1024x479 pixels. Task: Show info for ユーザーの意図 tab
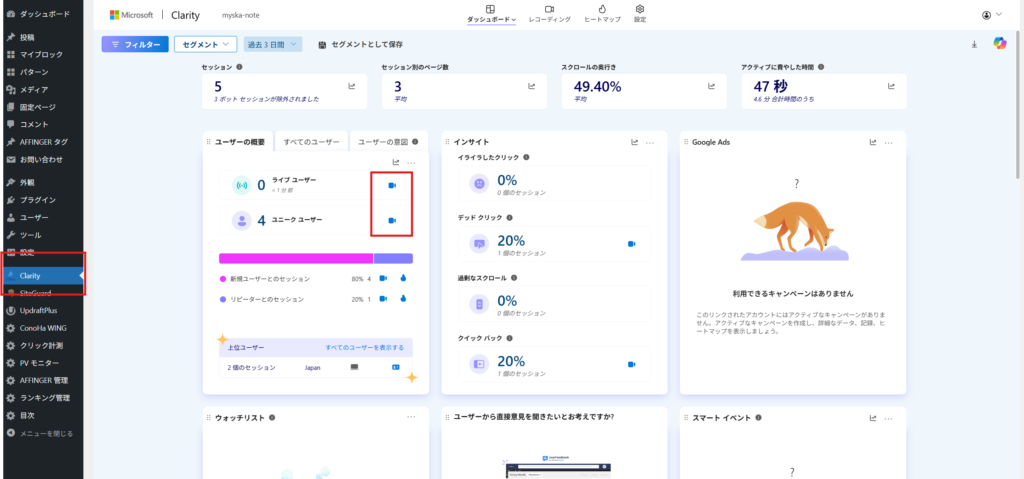[415, 142]
